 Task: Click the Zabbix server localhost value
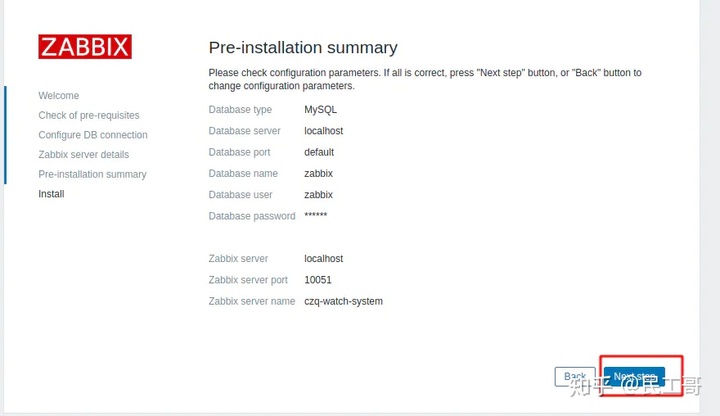pos(324,259)
